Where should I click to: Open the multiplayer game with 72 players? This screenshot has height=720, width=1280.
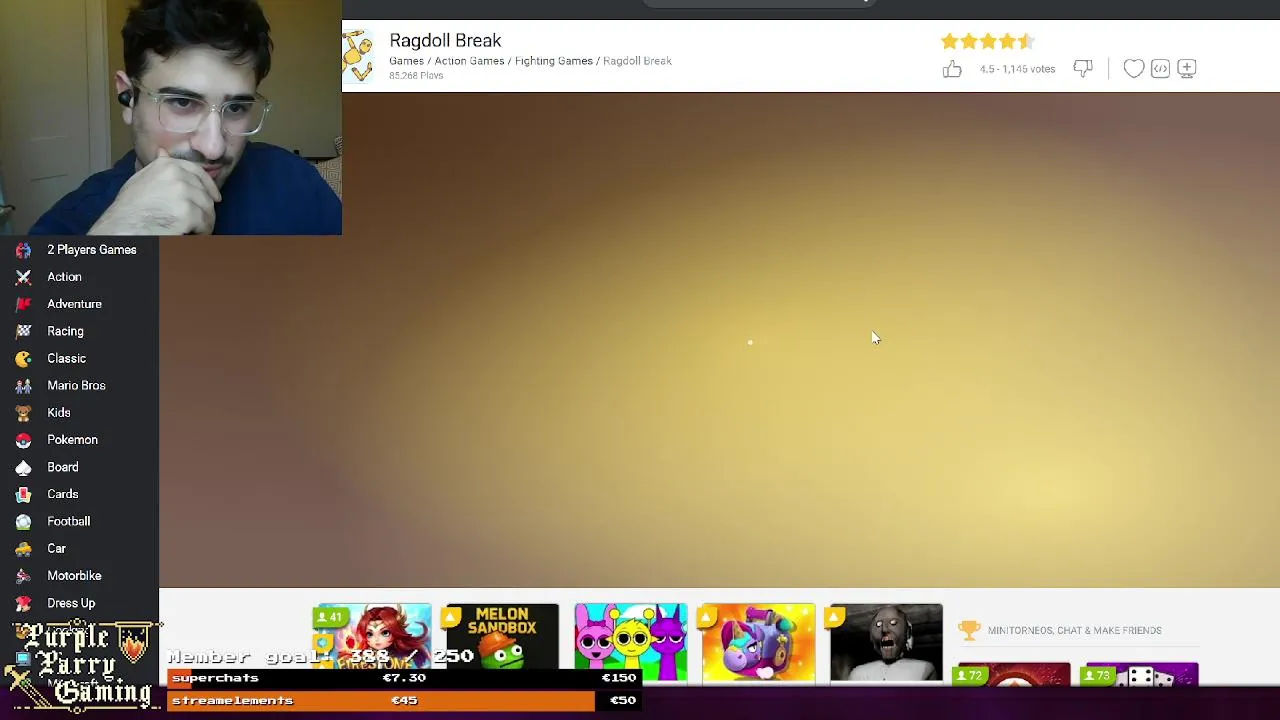pos(1013,675)
